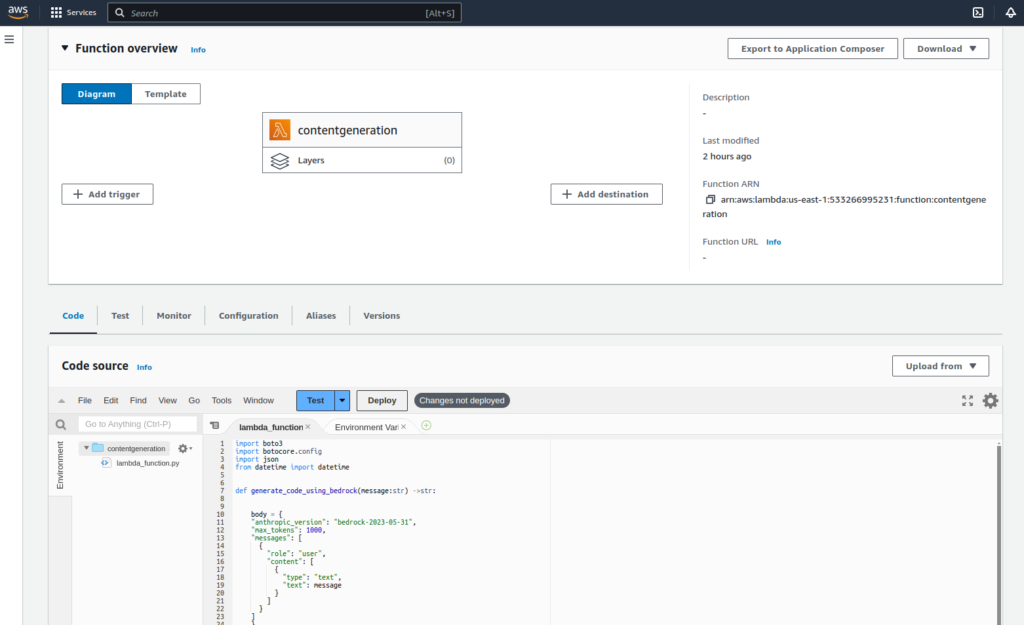The width and height of the screenshot is (1024, 625).
Task: Click the Layers stack icon
Action: 280,161
